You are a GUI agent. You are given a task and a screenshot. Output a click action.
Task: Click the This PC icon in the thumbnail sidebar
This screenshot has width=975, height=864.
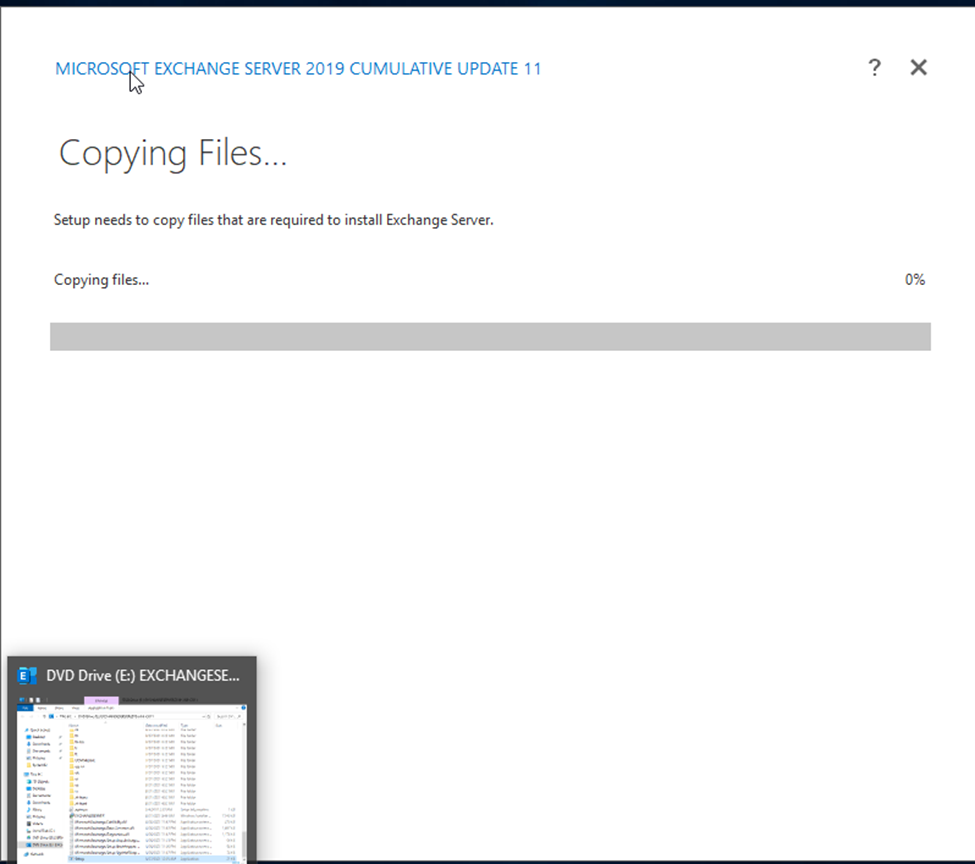pyautogui.click(x=25, y=775)
